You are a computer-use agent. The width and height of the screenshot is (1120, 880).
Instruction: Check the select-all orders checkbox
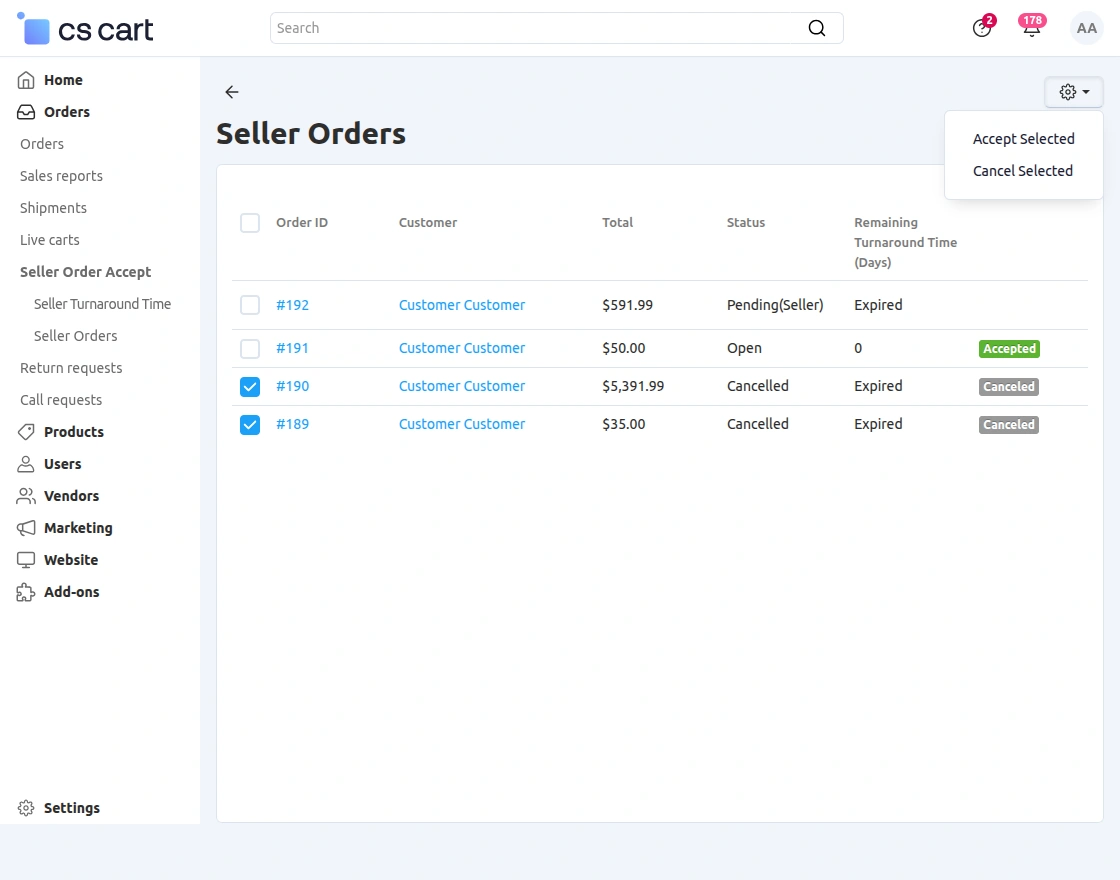tap(250, 223)
